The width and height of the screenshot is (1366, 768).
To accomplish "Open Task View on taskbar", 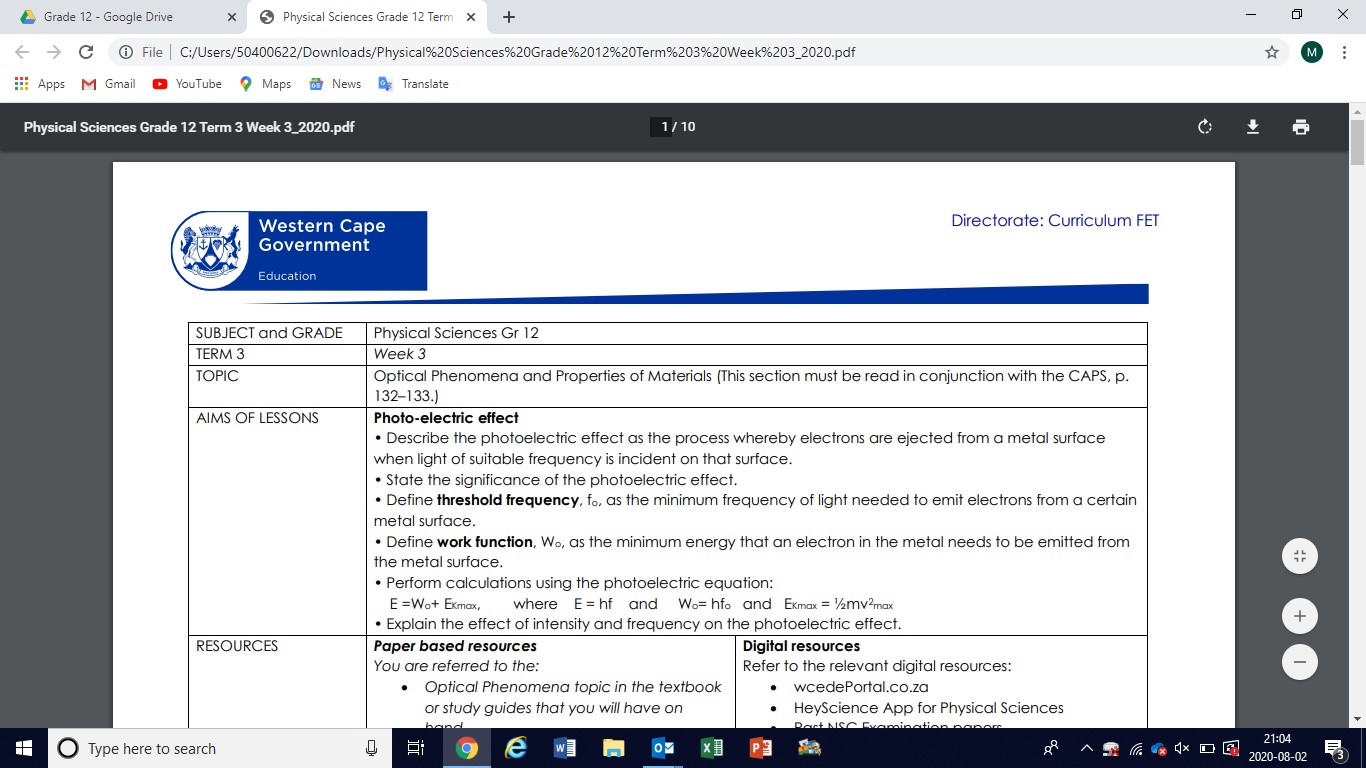I will tap(417, 748).
